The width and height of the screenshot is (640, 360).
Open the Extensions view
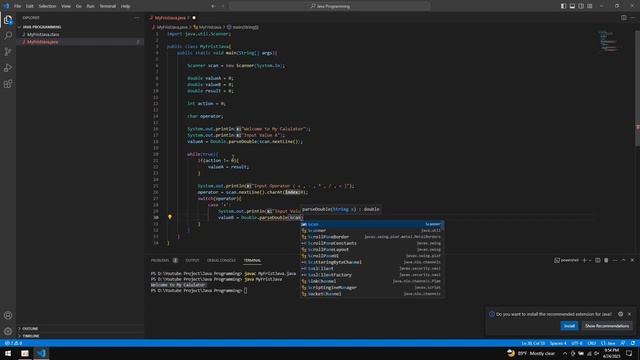[8, 84]
